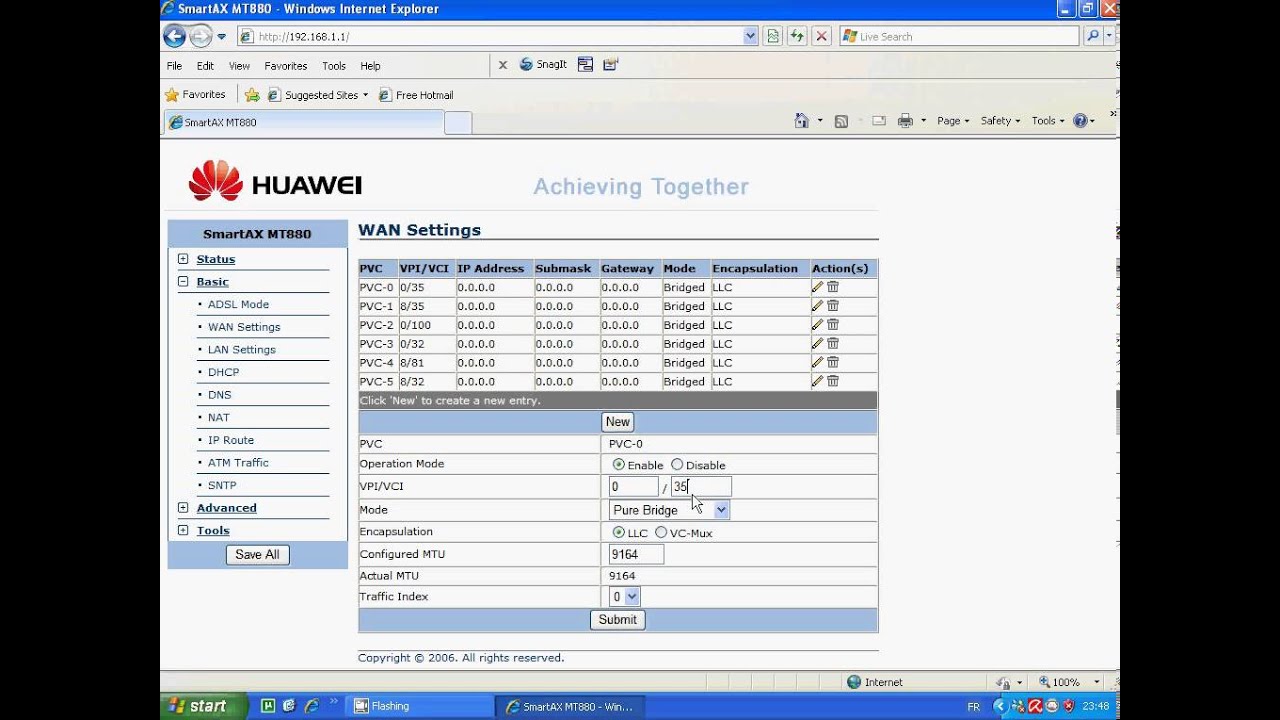Click the Free Hotmail favorites link

(416, 95)
